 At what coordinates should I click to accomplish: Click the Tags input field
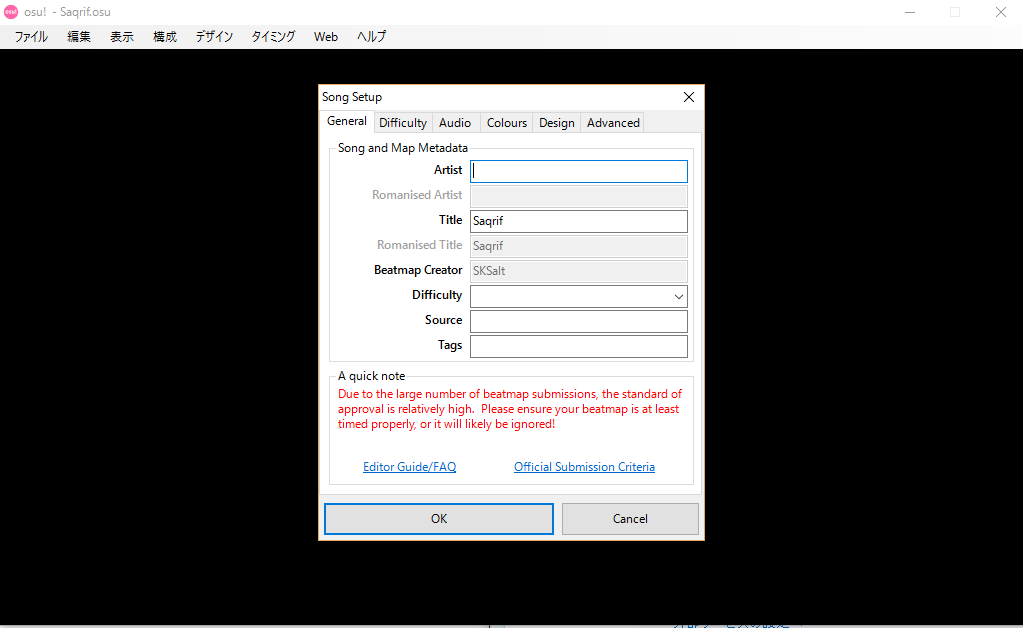(x=579, y=346)
